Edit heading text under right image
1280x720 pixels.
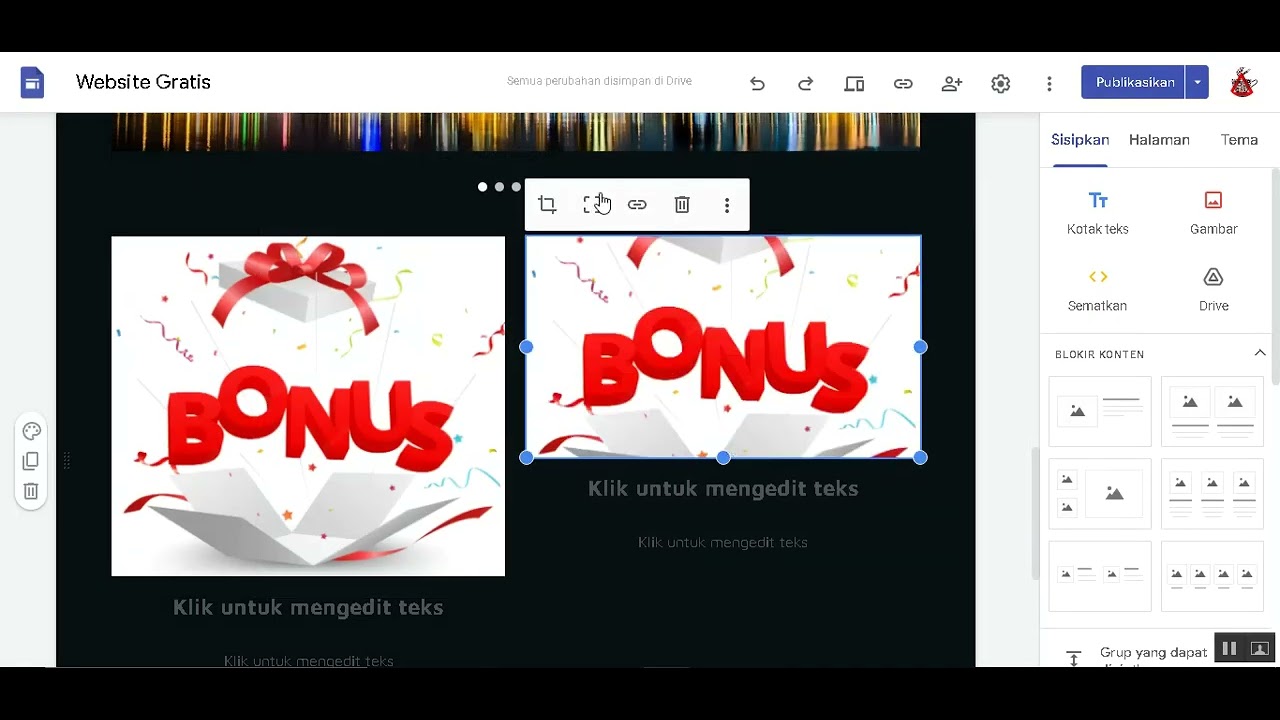(723, 488)
